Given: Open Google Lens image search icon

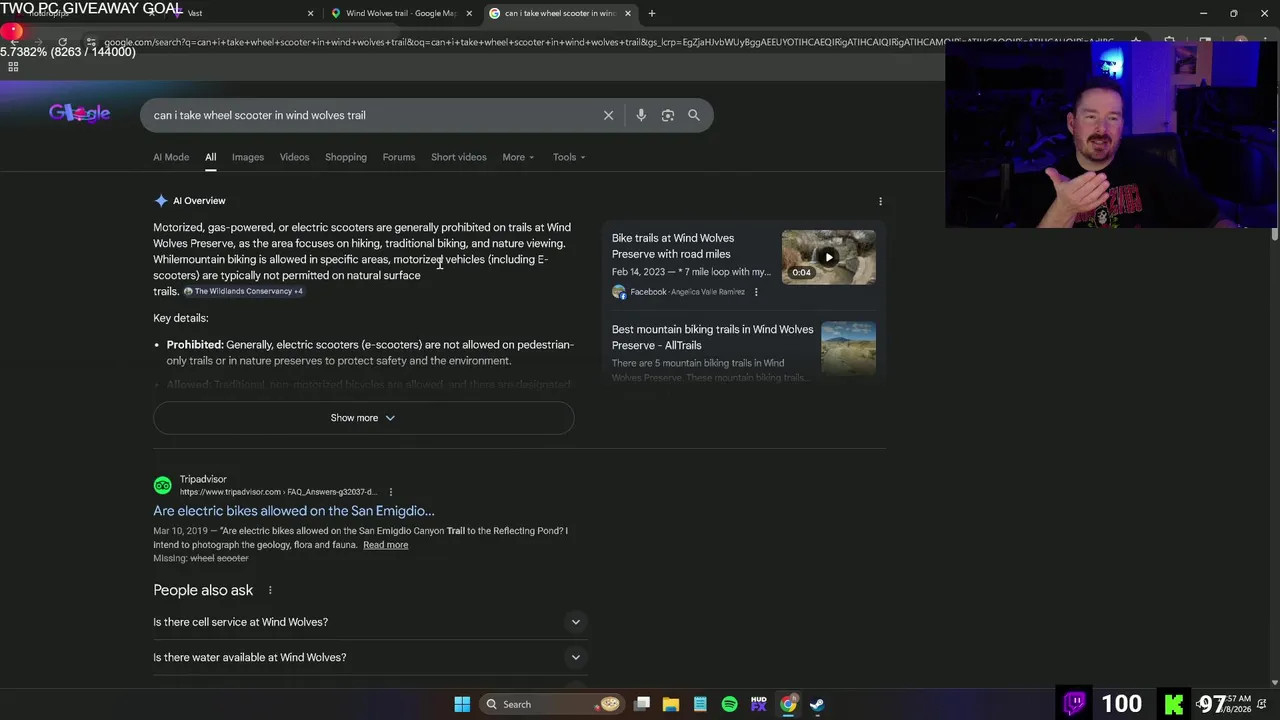Looking at the screenshot, I should (668, 115).
